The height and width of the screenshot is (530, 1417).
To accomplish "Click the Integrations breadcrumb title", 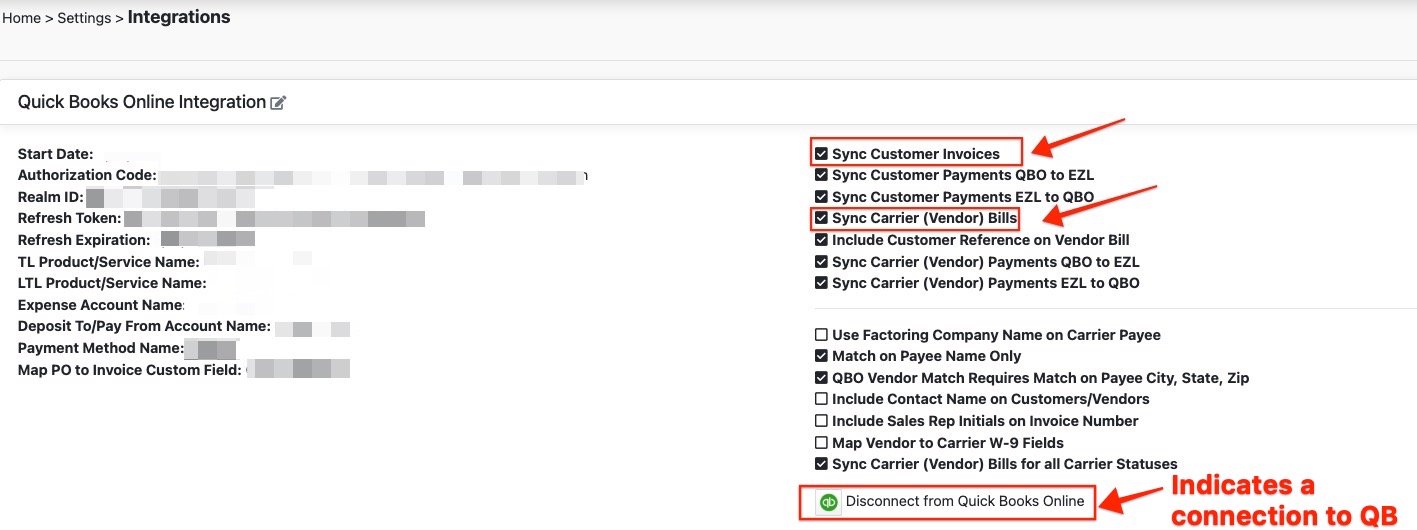I will (x=179, y=17).
